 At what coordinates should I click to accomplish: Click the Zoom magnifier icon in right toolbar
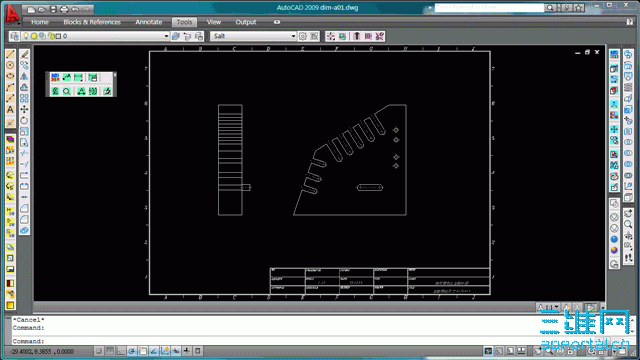coord(628,224)
